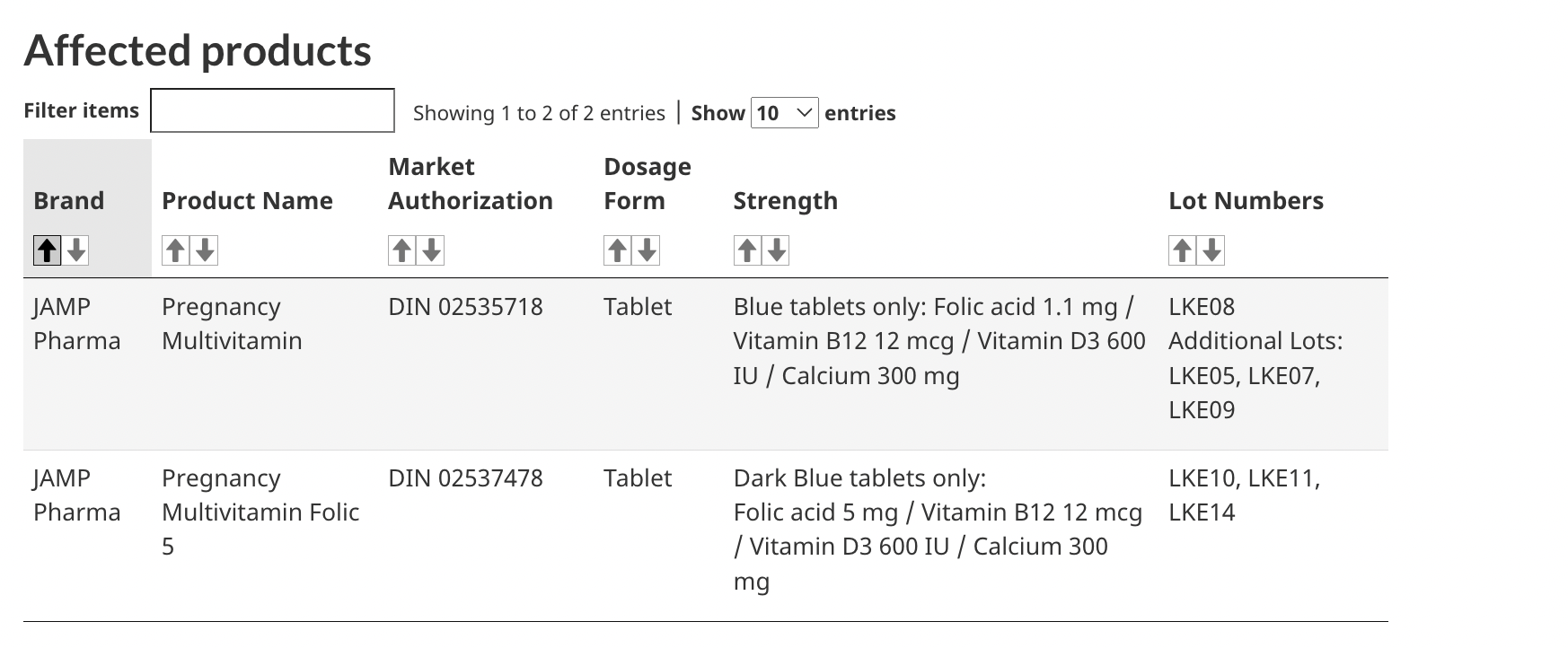This screenshot has height=648, width=1568.
Task: Select DIN 02537478 cell
Action: click(465, 478)
